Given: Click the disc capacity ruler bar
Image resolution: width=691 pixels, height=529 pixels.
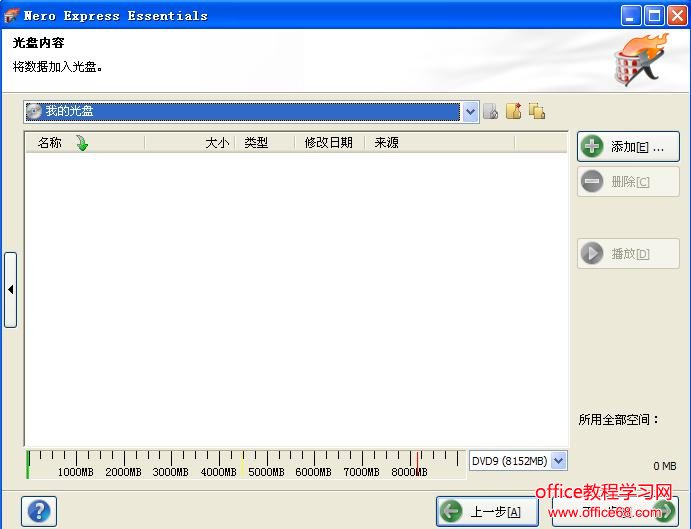Looking at the screenshot, I should tap(246, 464).
